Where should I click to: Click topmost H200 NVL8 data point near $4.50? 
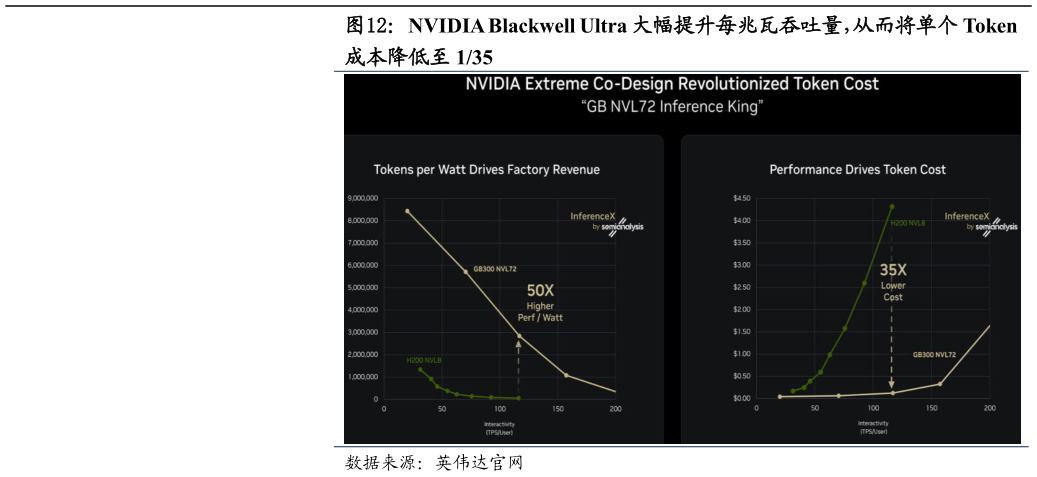coord(892,206)
